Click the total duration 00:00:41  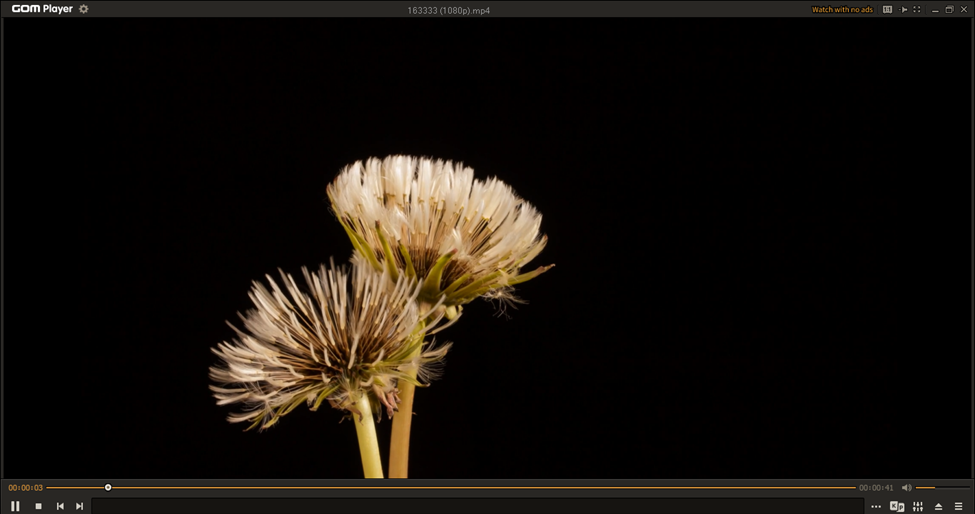(x=876, y=488)
